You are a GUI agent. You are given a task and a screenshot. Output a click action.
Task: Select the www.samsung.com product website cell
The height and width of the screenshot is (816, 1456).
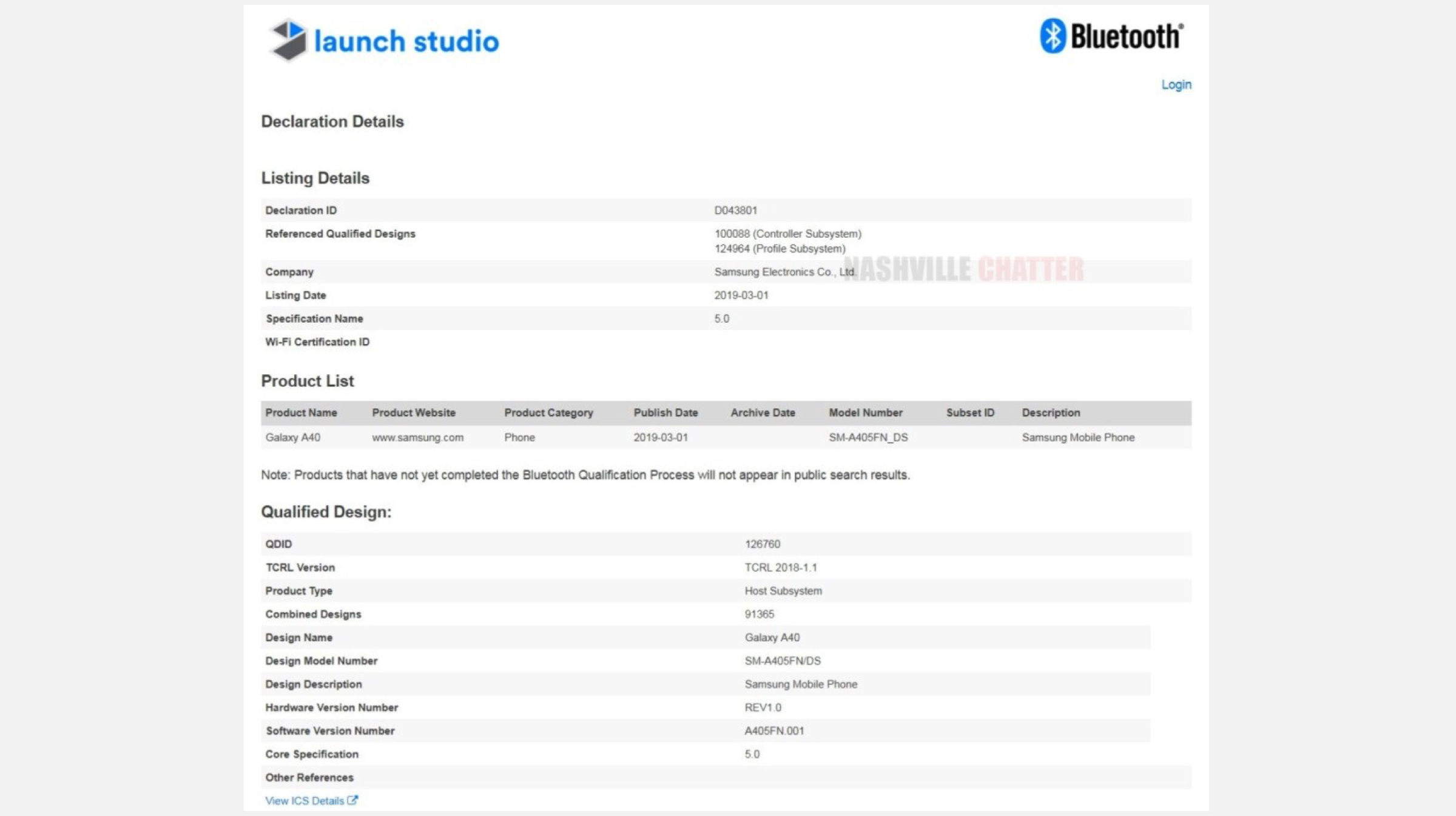[417, 437]
